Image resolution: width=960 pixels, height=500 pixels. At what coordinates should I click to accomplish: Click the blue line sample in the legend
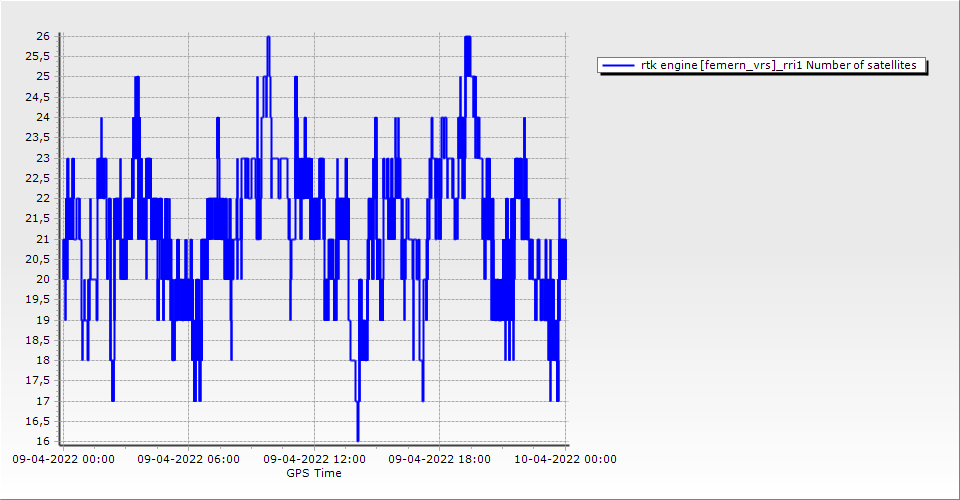tap(618, 66)
